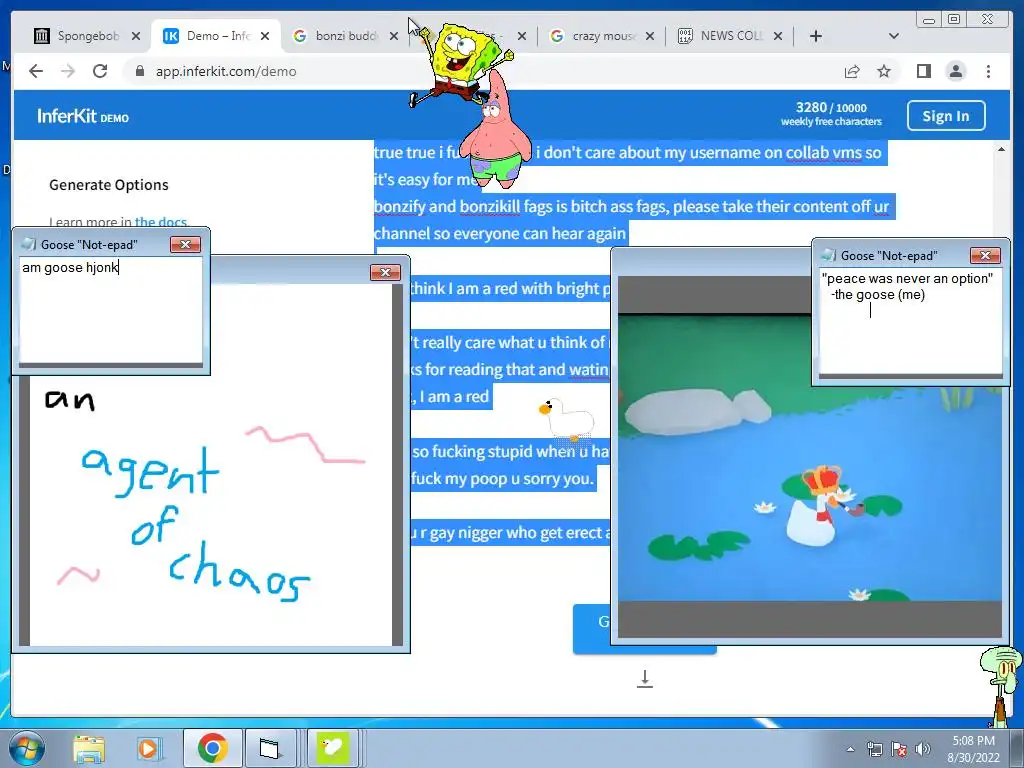Click the browser forward arrow
Image resolution: width=1024 pixels, height=768 pixels.
pyautogui.click(x=68, y=71)
